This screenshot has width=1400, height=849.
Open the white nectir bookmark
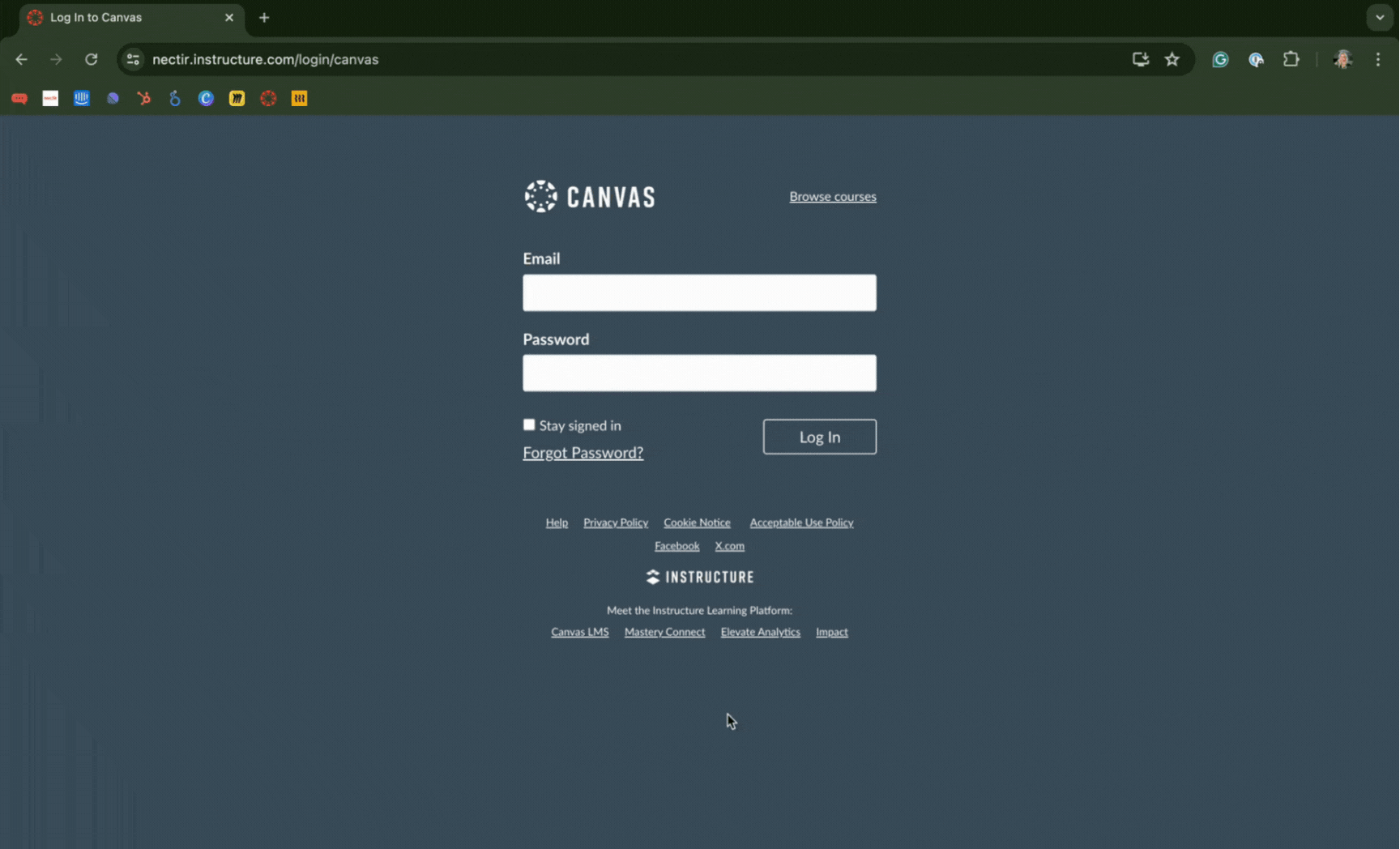(50, 99)
